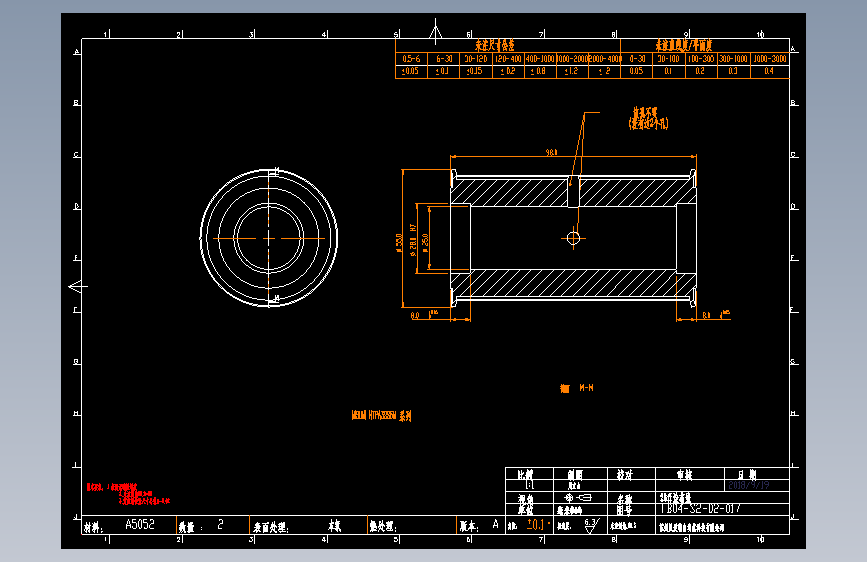867x562 pixels.
Task: Click the top border centering arrow
Action: pyautogui.click(x=436, y=31)
